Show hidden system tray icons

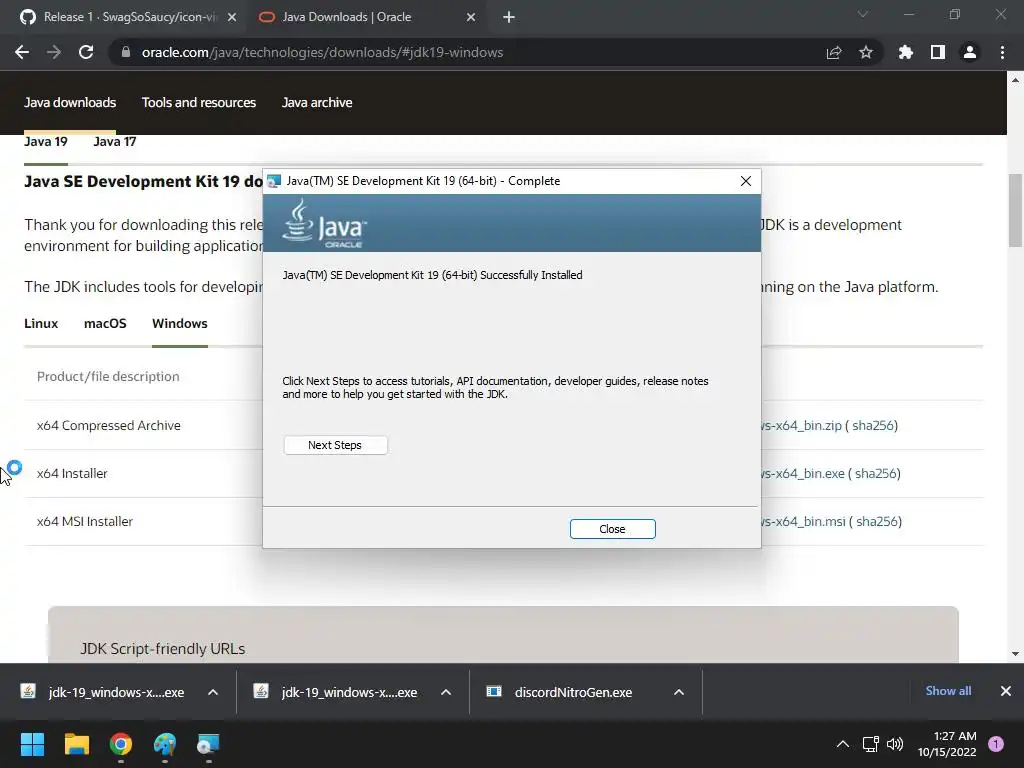843,744
